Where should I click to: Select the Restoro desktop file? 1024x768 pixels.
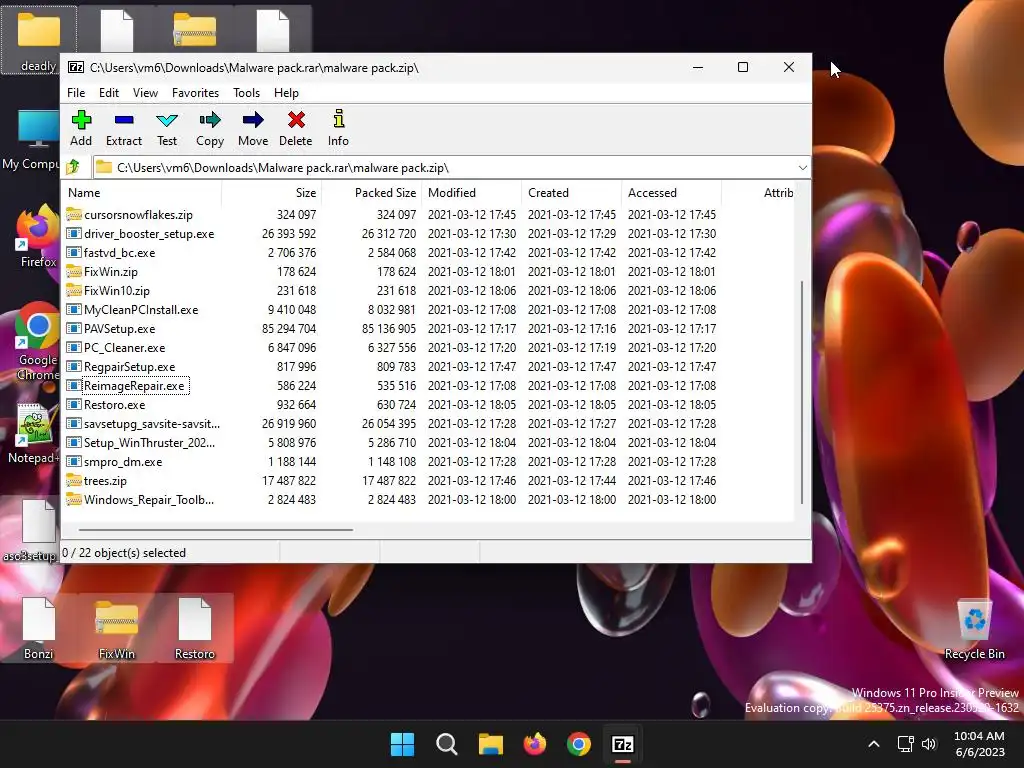click(195, 628)
